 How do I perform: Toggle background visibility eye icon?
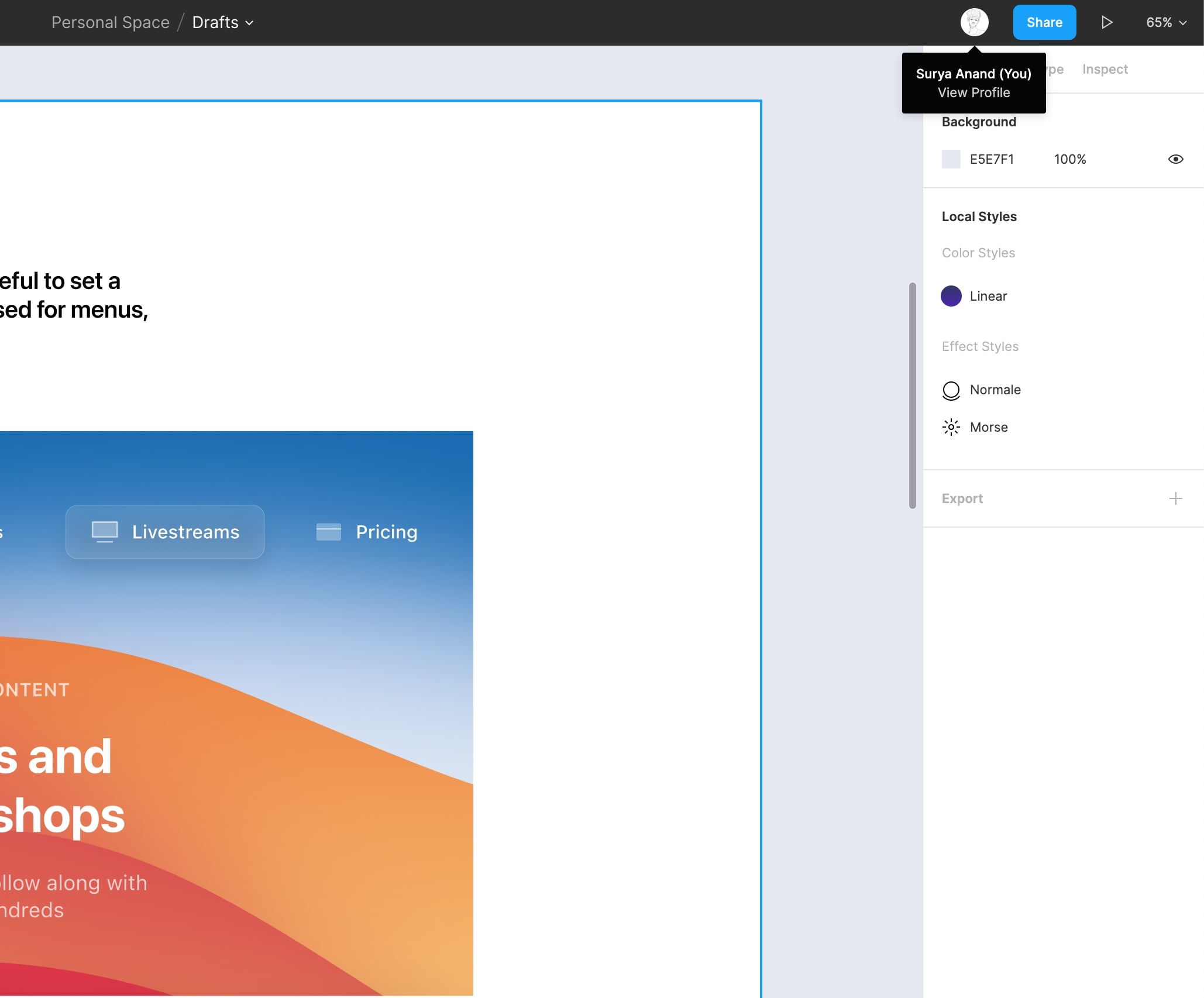click(x=1175, y=159)
